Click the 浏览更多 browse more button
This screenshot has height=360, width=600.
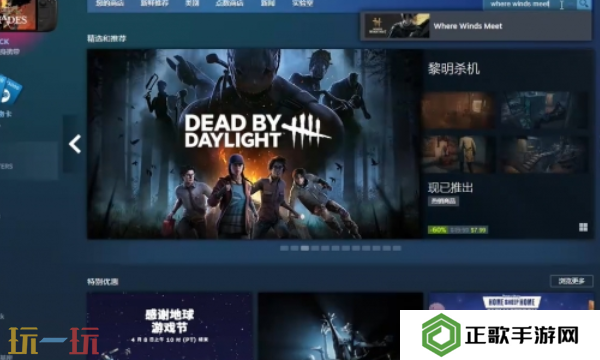point(572,281)
